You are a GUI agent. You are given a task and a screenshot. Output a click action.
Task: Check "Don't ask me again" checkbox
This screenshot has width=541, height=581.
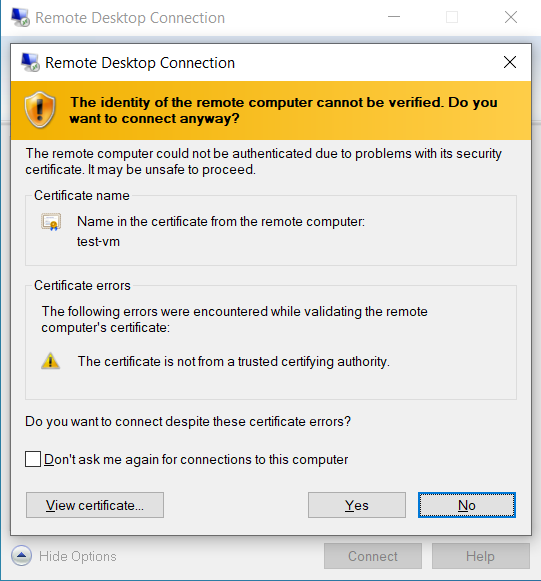(x=33, y=459)
